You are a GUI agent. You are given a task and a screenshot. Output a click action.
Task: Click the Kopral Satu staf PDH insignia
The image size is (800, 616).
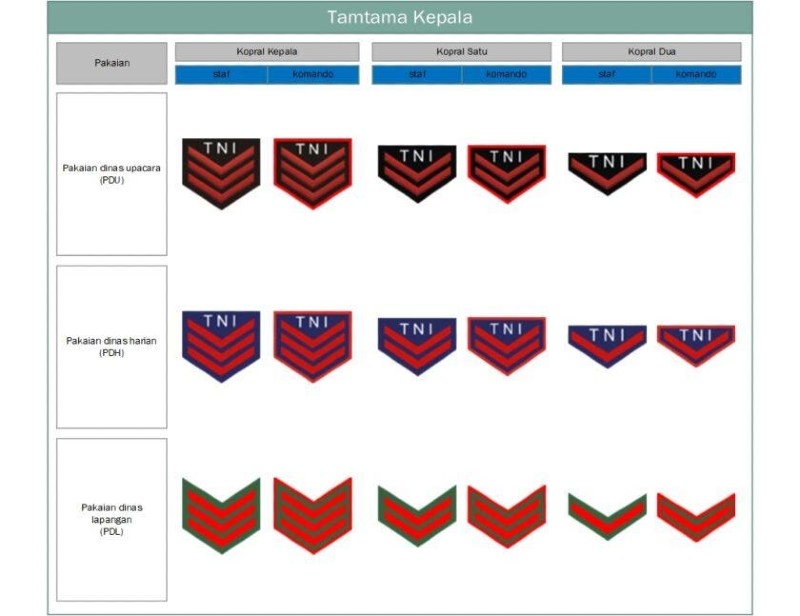(417, 347)
